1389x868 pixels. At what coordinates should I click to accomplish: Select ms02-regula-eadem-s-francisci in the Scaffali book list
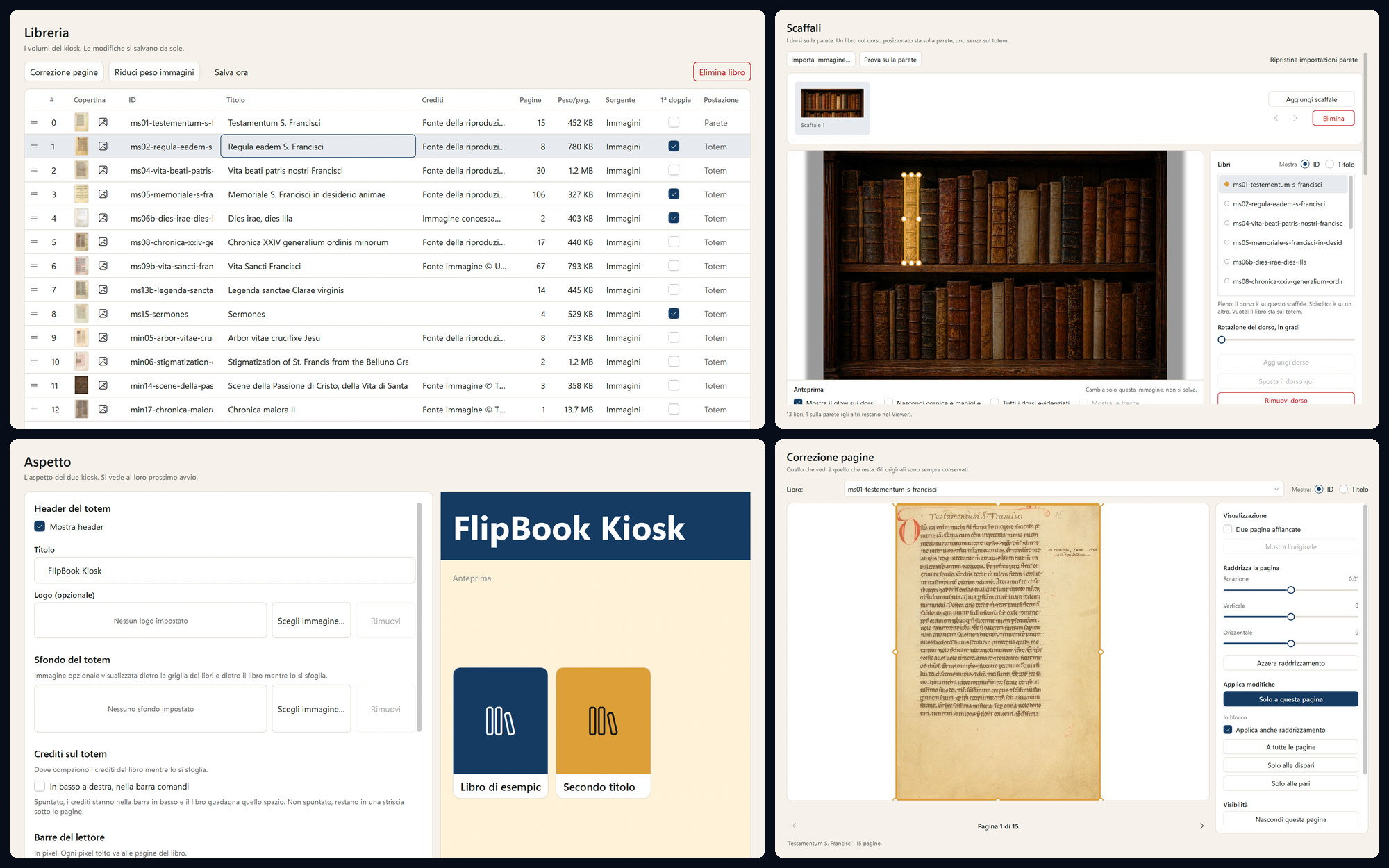coord(1283,204)
